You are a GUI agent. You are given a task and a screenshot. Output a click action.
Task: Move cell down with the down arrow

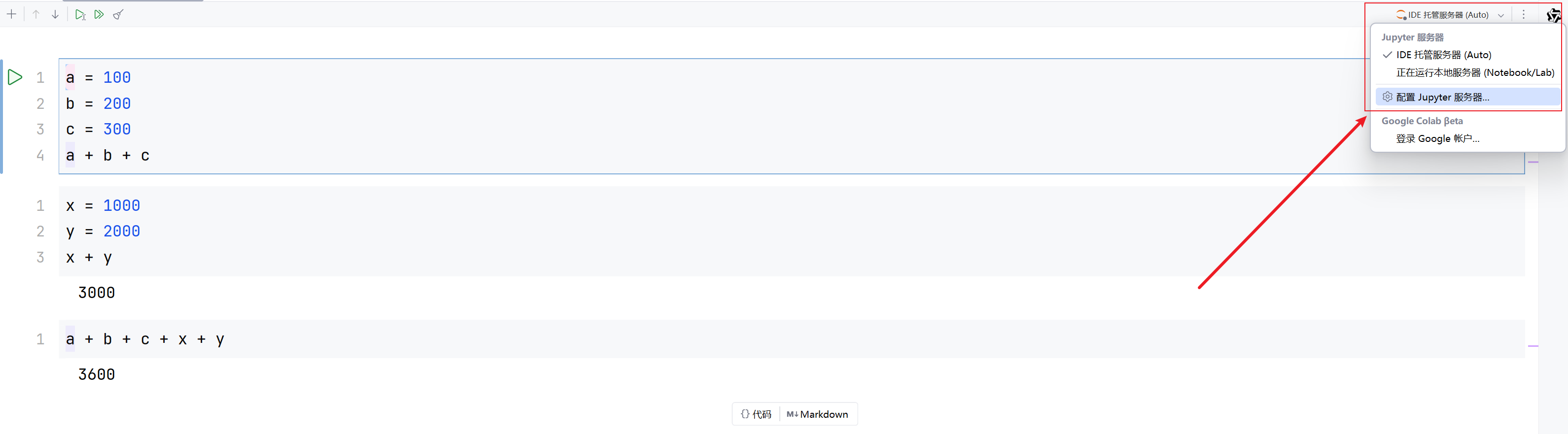55,14
